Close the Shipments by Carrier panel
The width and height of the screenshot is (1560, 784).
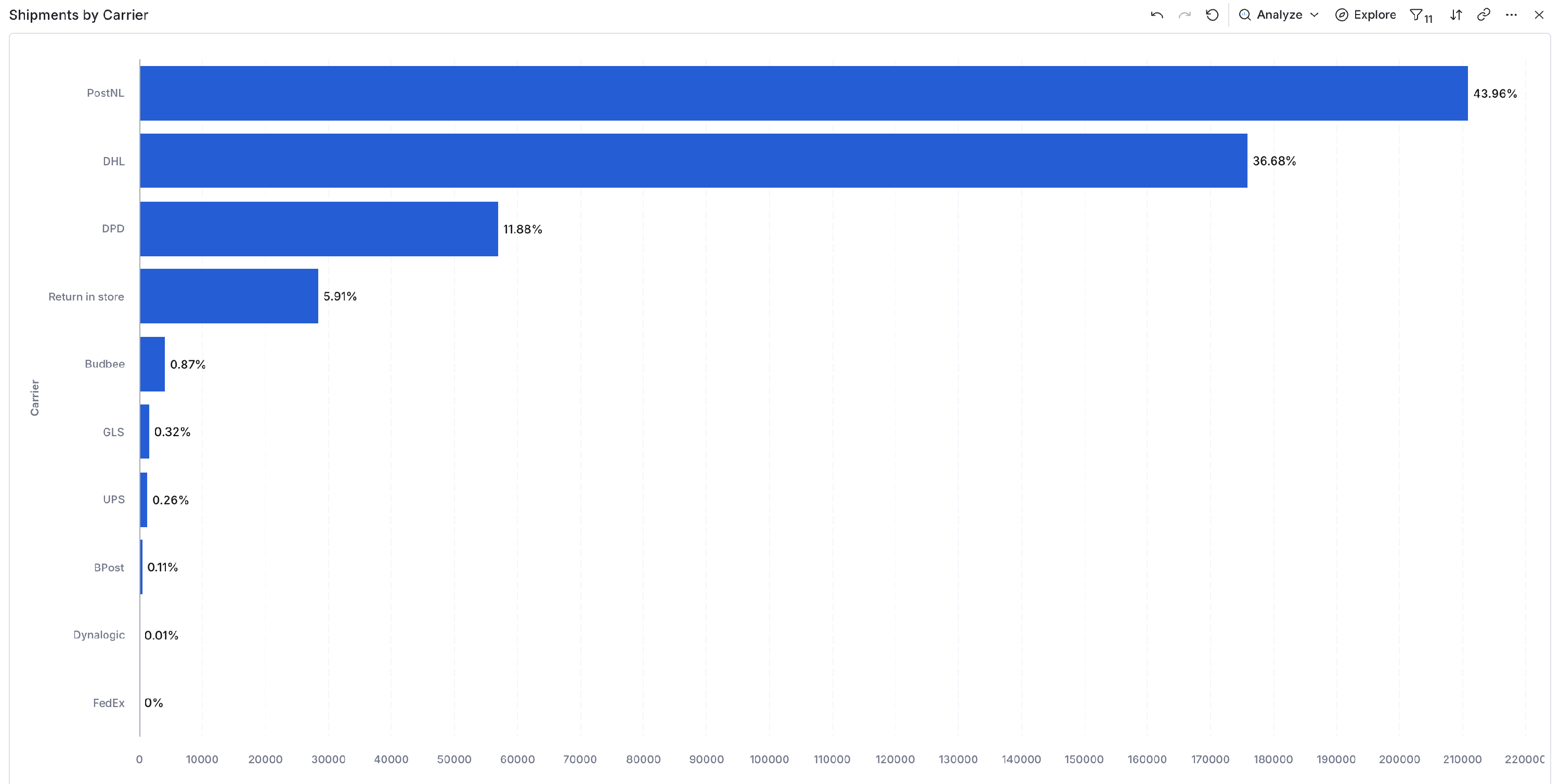[x=1539, y=15]
